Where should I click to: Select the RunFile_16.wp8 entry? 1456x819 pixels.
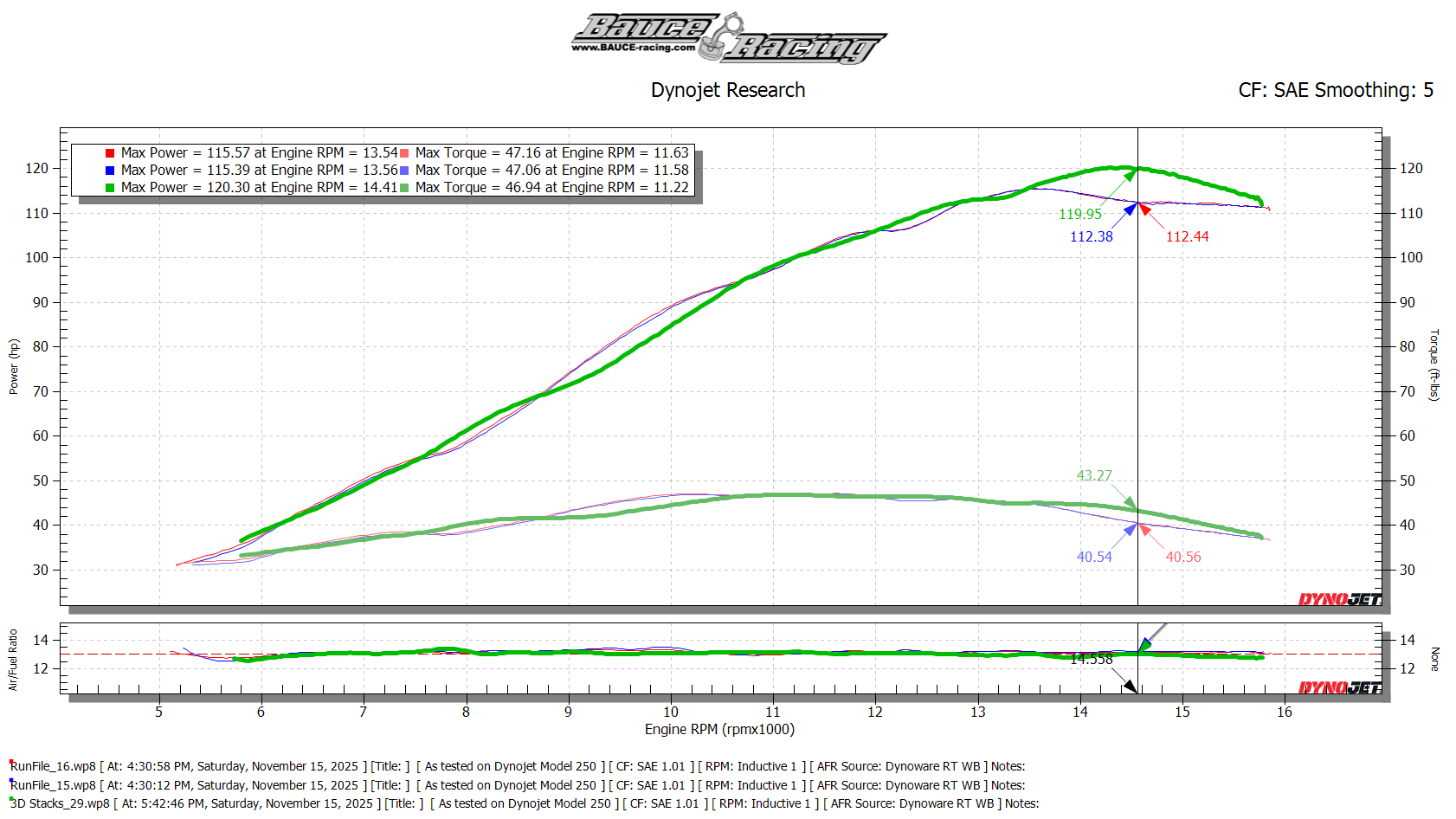click(54, 766)
